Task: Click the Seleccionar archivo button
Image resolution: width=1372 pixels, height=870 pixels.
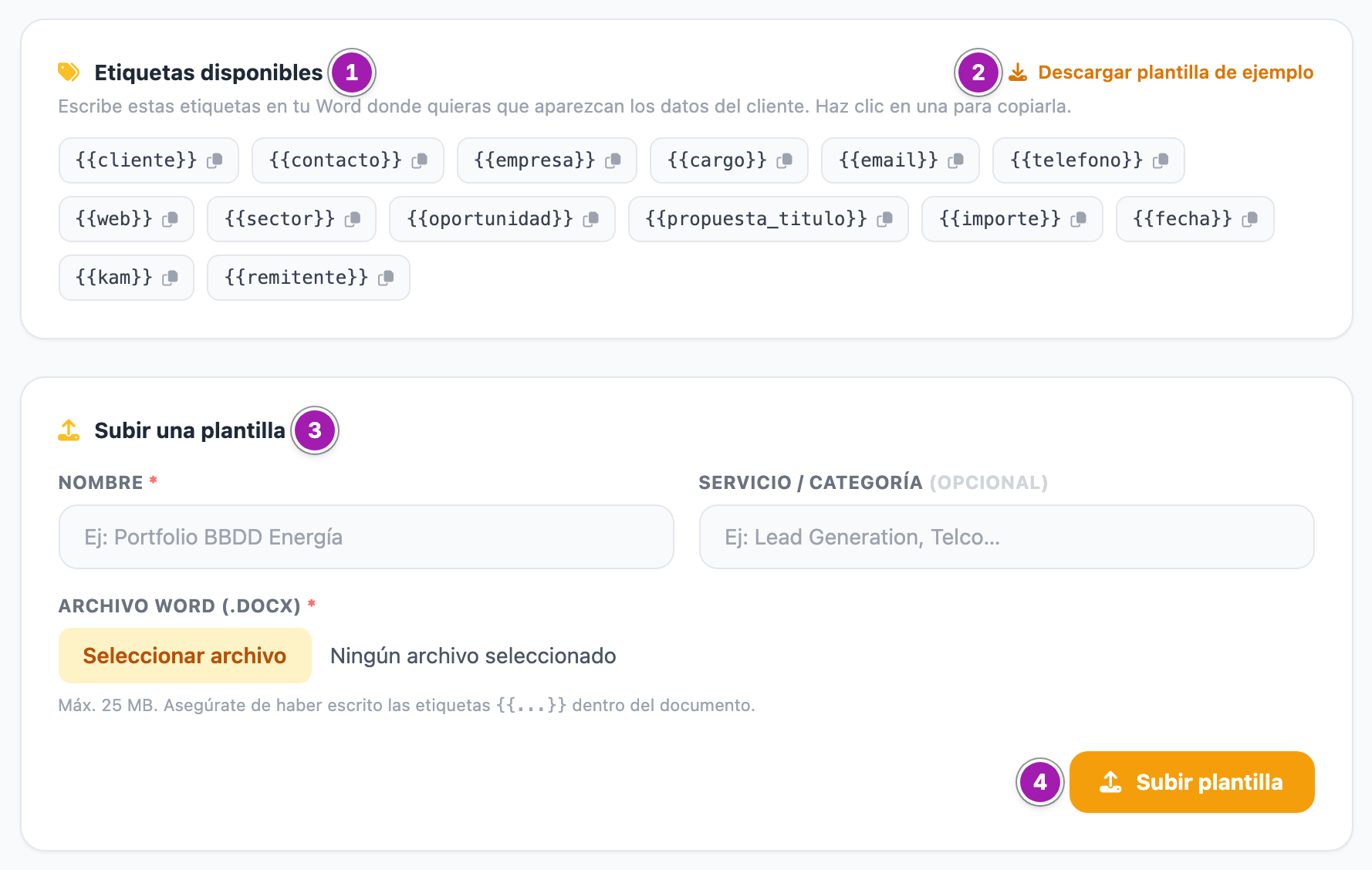Action: (185, 656)
